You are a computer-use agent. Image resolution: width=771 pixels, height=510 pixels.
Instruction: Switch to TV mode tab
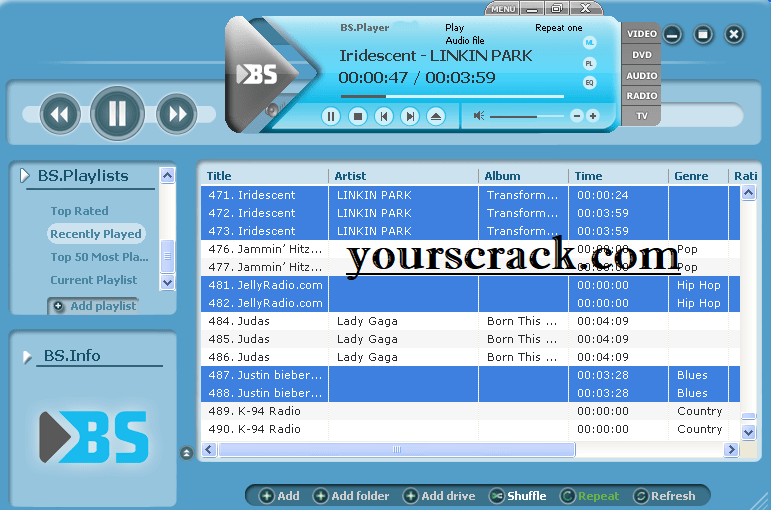click(x=641, y=116)
